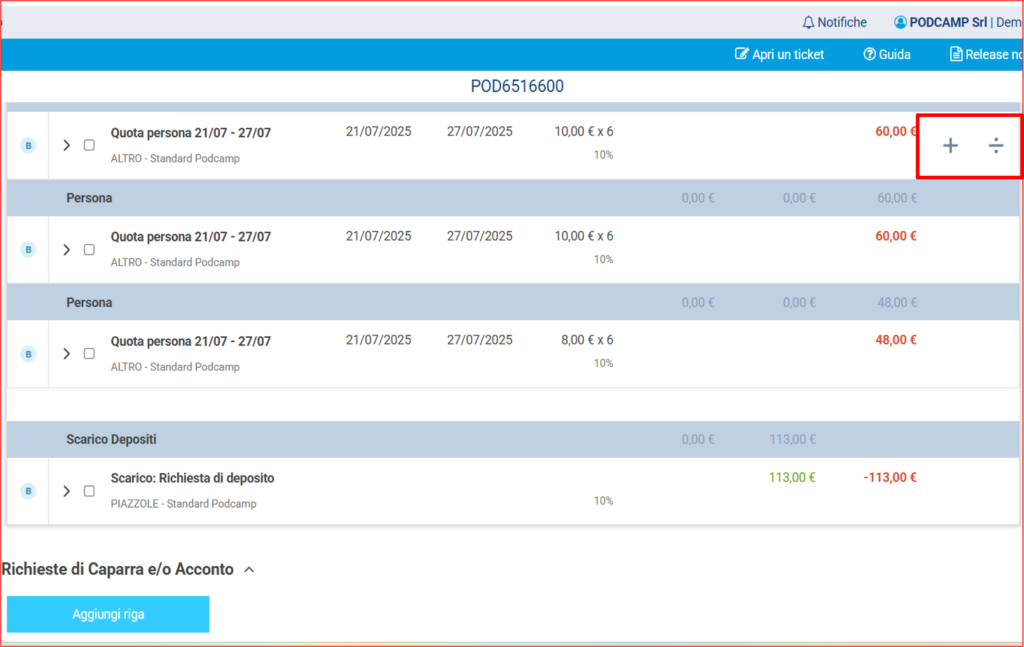Collapse the Richieste di Caparra e/o Acconto section
This screenshot has height=647, width=1024.
click(249, 570)
